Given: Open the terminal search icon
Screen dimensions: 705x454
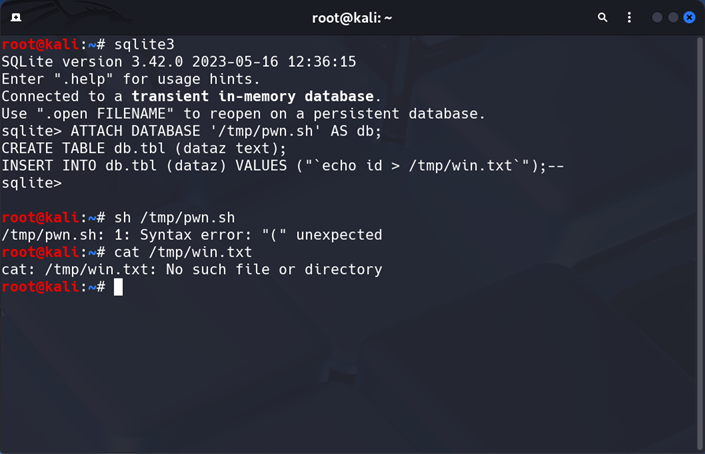Looking at the screenshot, I should [x=602, y=17].
